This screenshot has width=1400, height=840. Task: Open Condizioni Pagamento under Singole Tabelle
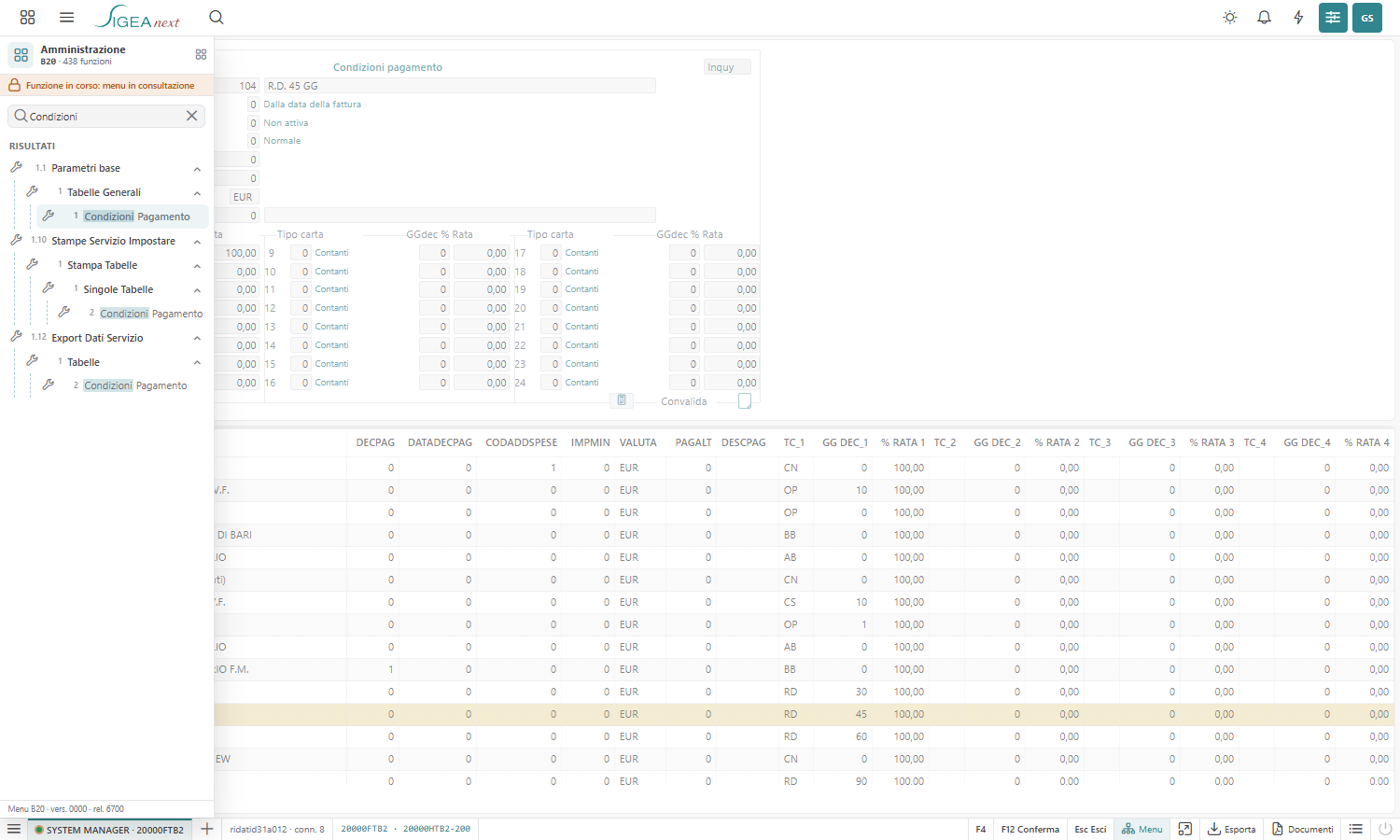(130, 314)
